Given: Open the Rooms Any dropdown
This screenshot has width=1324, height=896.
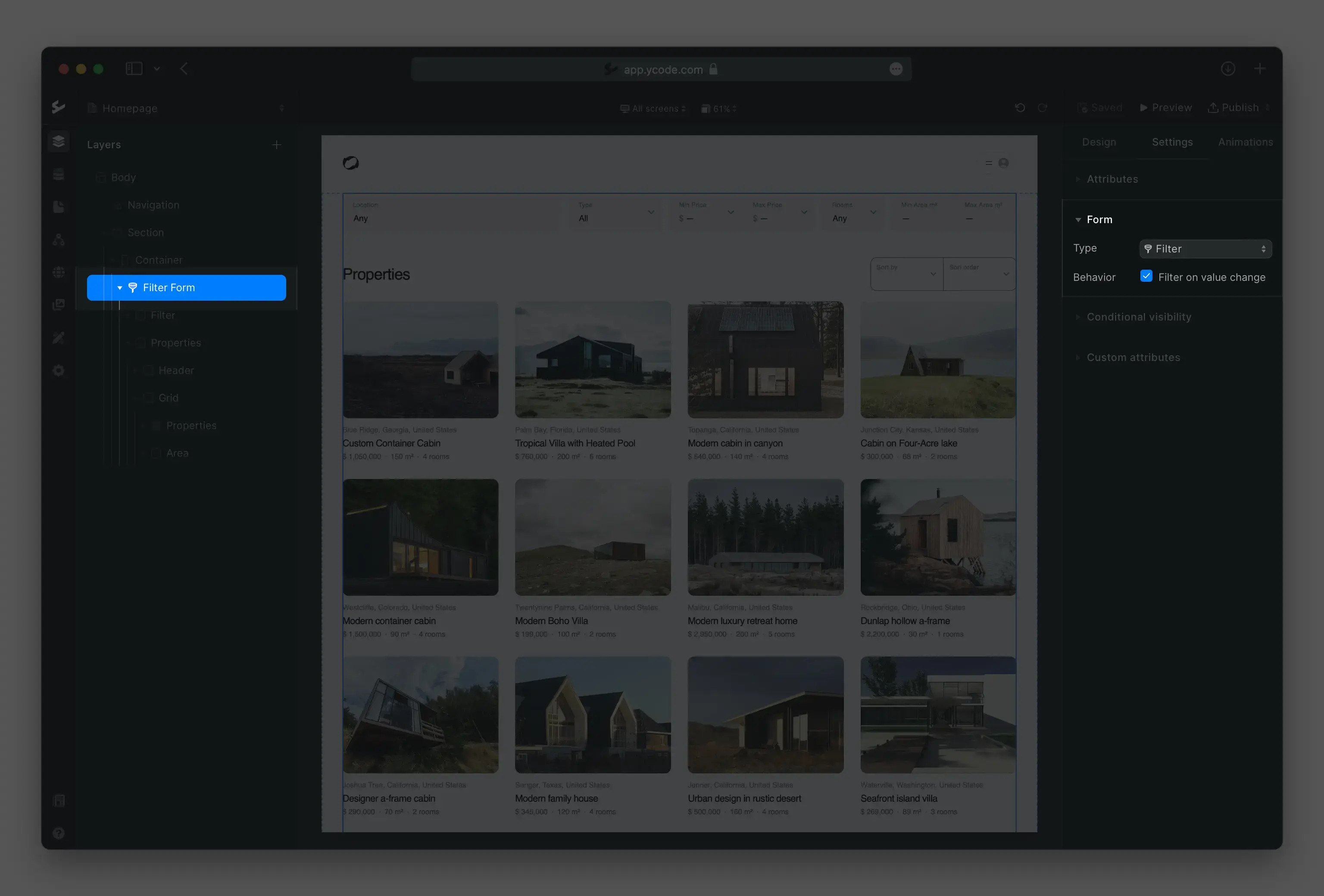Looking at the screenshot, I should [x=853, y=212].
